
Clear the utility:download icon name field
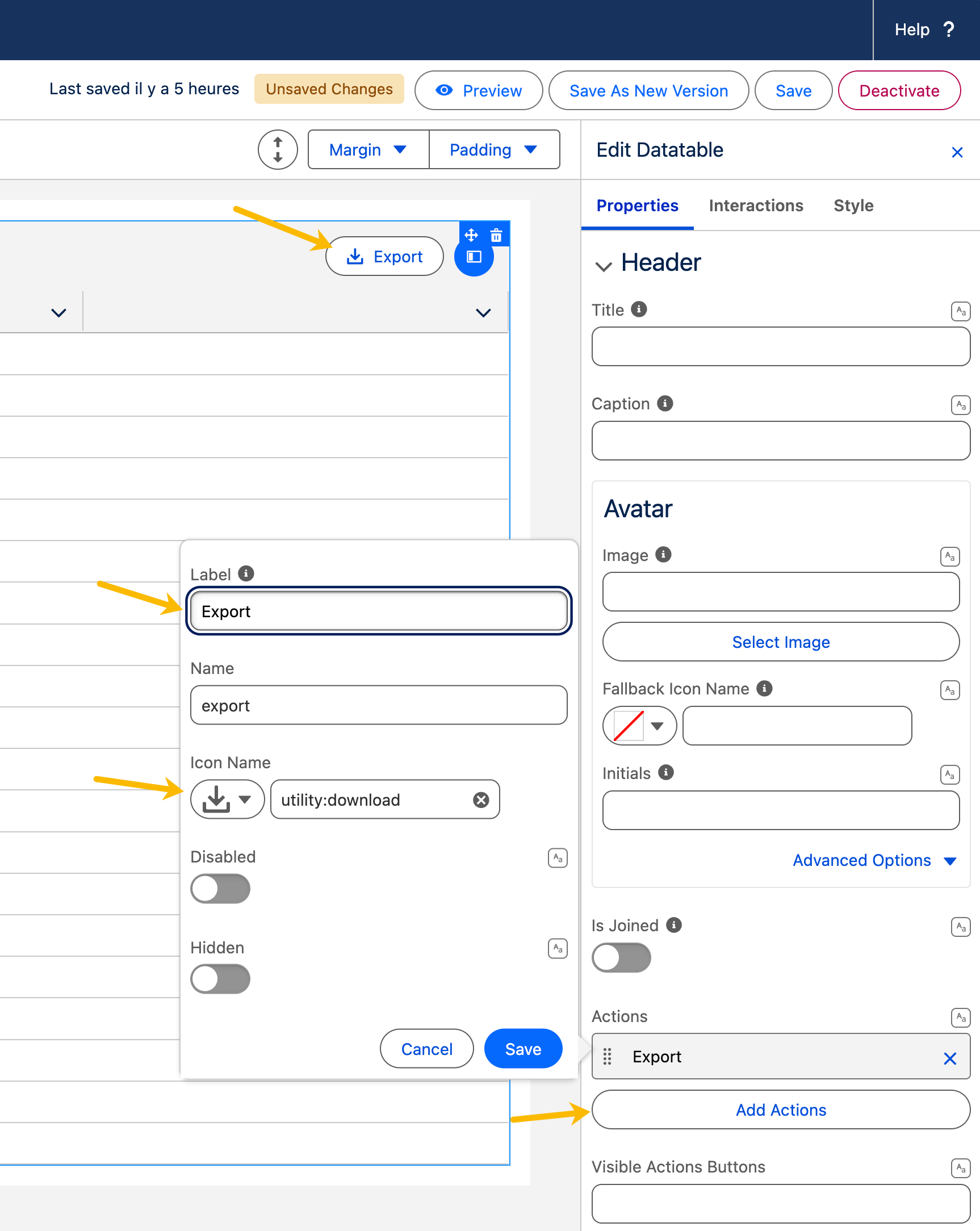click(x=481, y=800)
